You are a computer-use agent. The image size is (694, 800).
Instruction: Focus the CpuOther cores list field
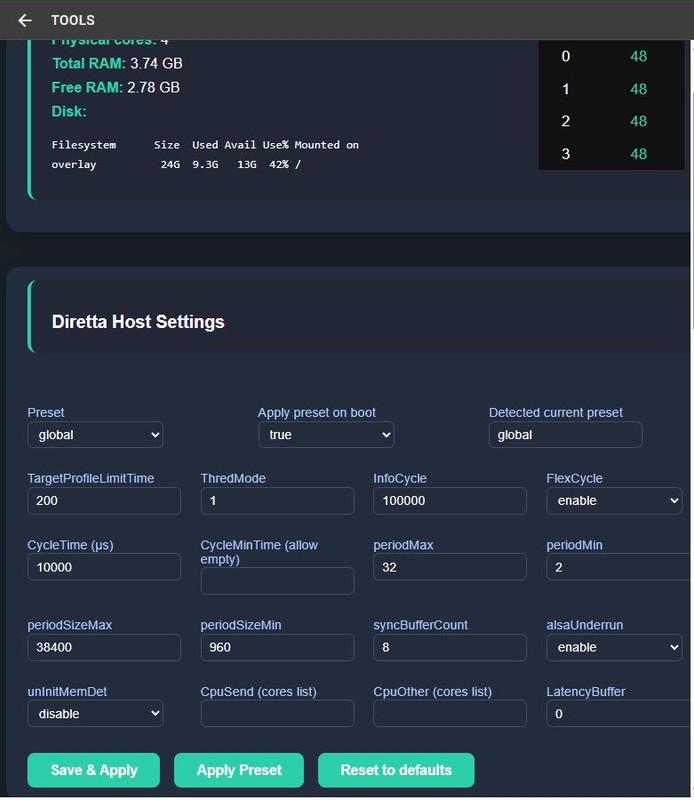450,713
